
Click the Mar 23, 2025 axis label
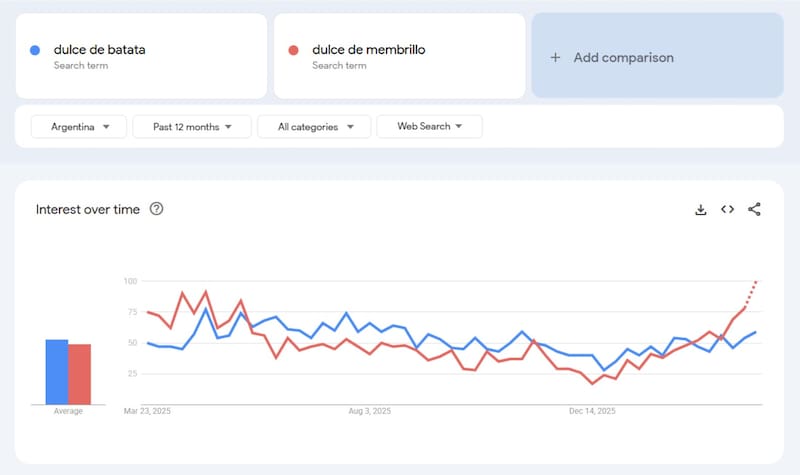148,411
